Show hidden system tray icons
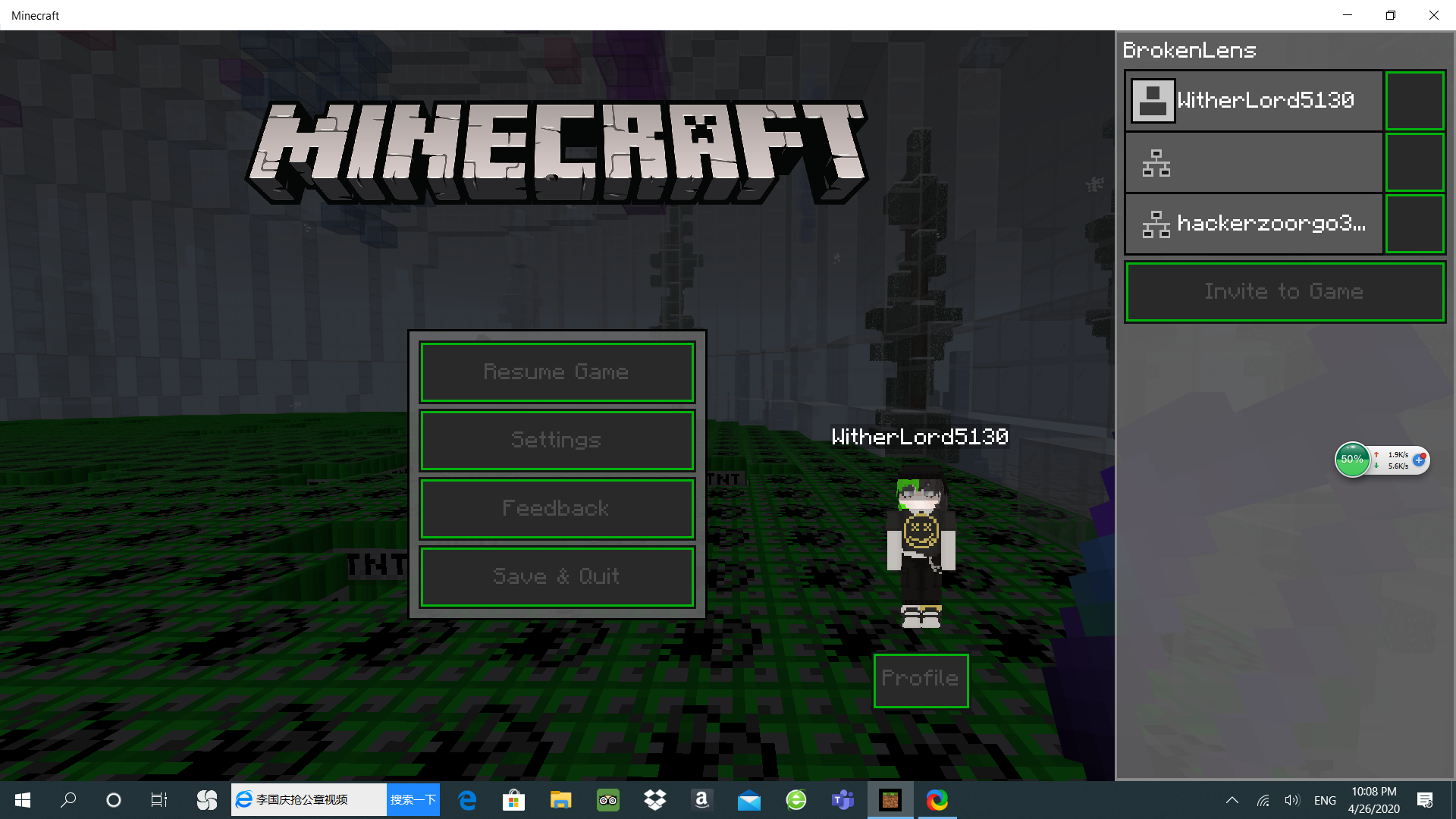The image size is (1456, 819). [1232, 800]
